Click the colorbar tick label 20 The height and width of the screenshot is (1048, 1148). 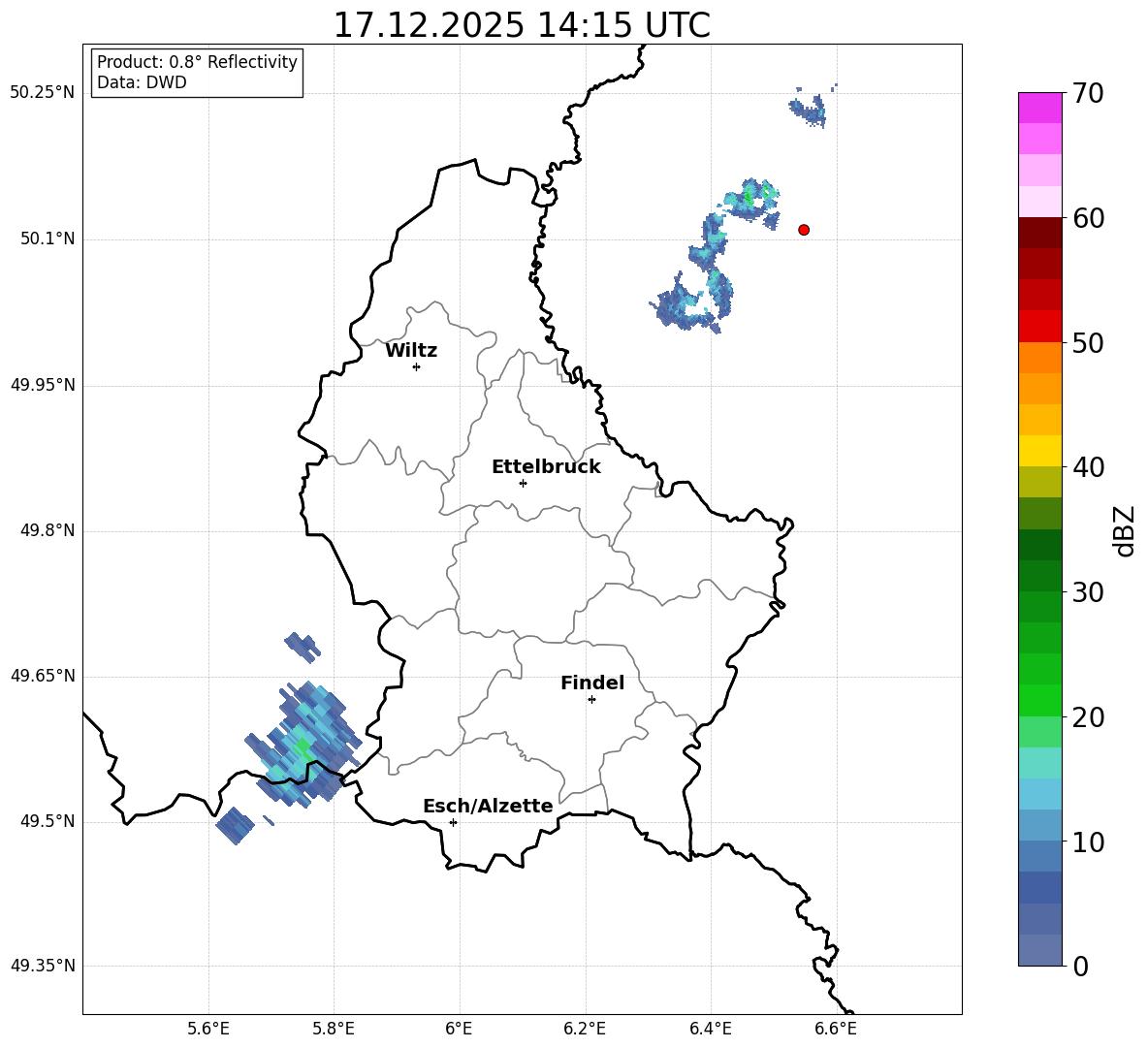pos(1087,717)
